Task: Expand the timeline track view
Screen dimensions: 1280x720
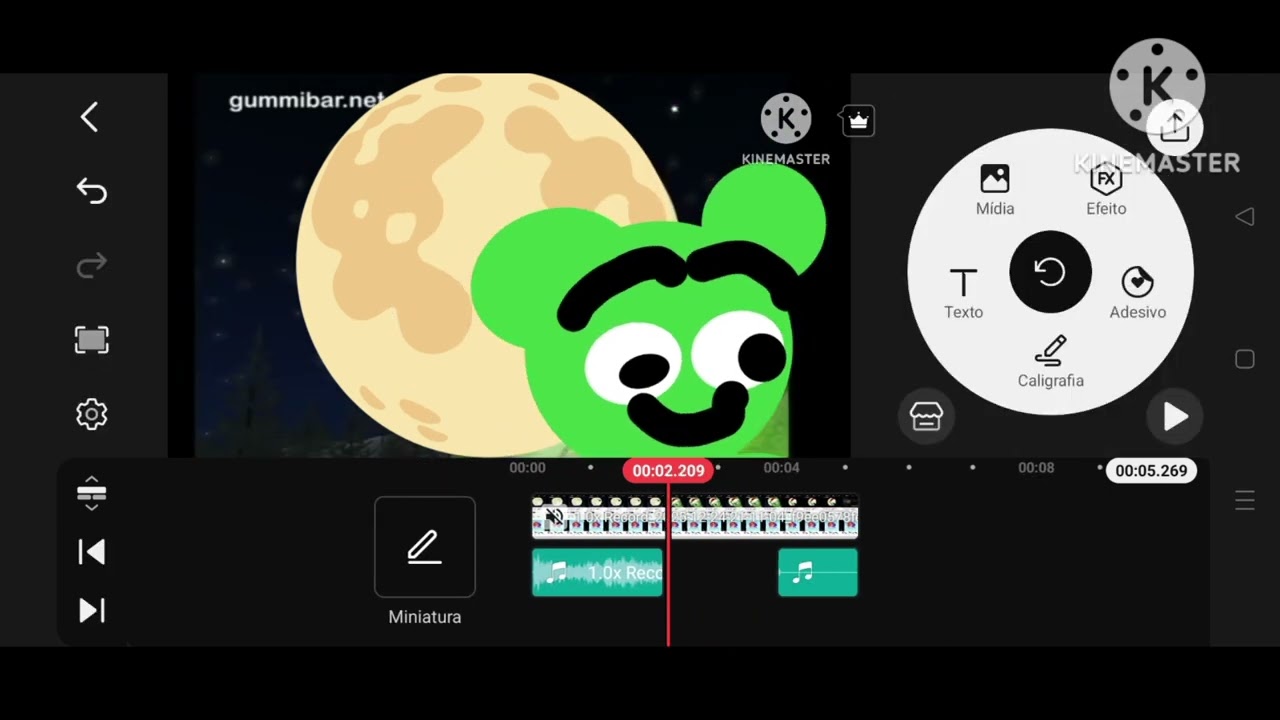Action: pyautogui.click(x=91, y=493)
